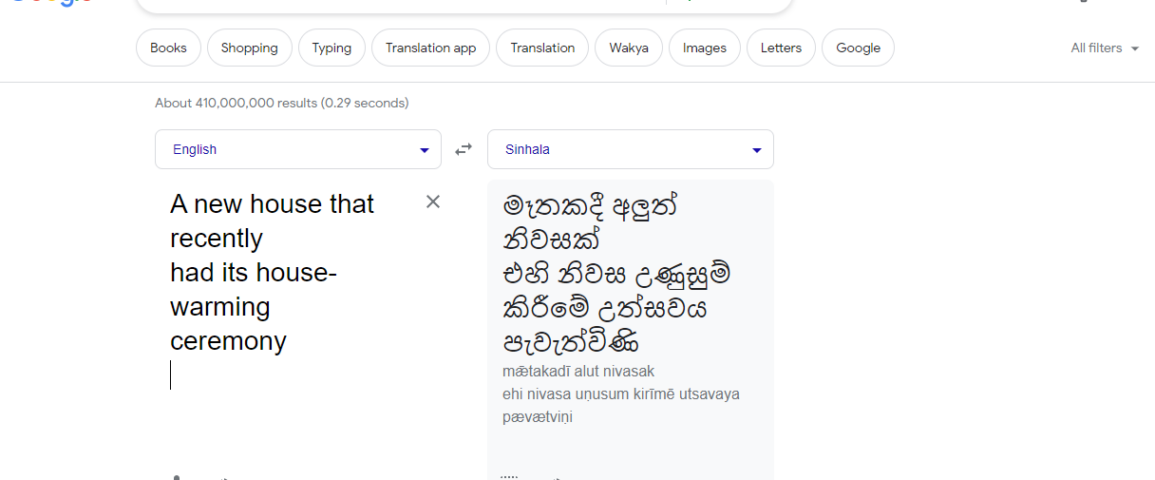Select the Translation filter chip
The height and width of the screenshot is (480, 1155).
pos(543,48)
